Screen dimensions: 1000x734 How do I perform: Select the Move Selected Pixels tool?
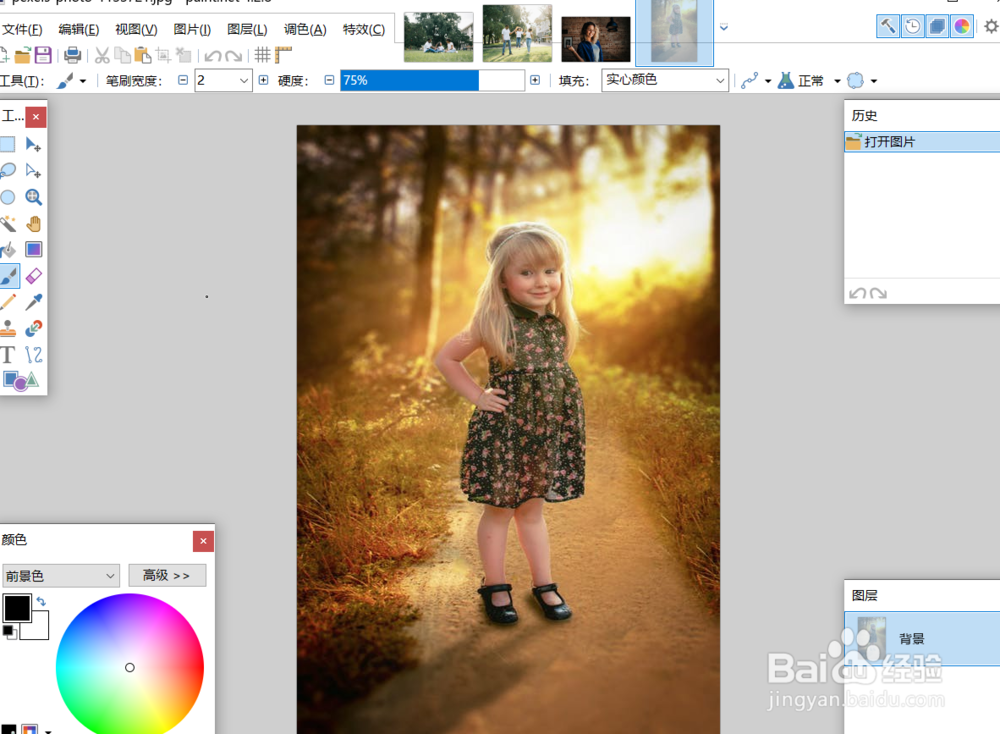click(x=33, y=144)
